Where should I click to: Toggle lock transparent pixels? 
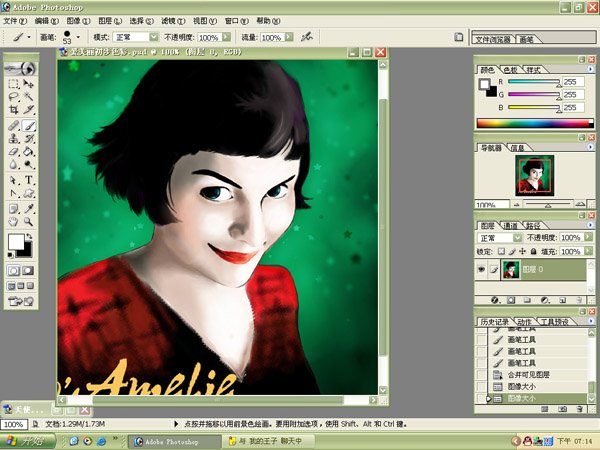(501, 251)
